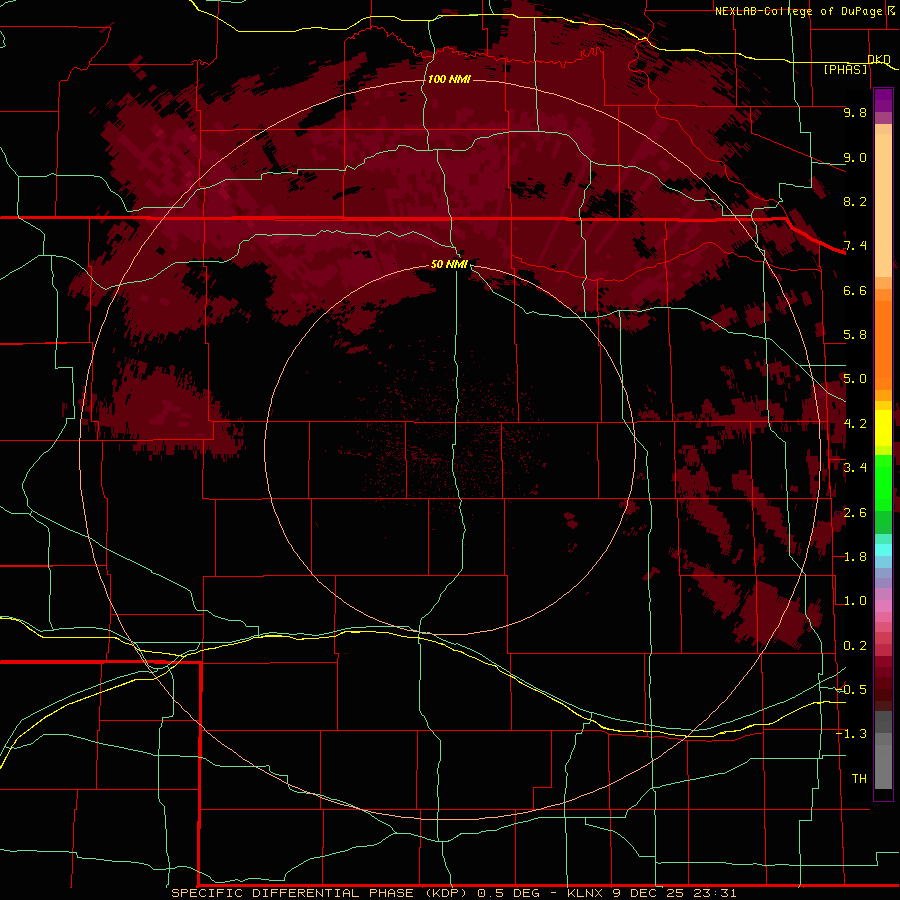Image resolution: width=900 pixels, height=900 pixels.
Task: Click the KLNX station identifier
Action: click(585, 893)
